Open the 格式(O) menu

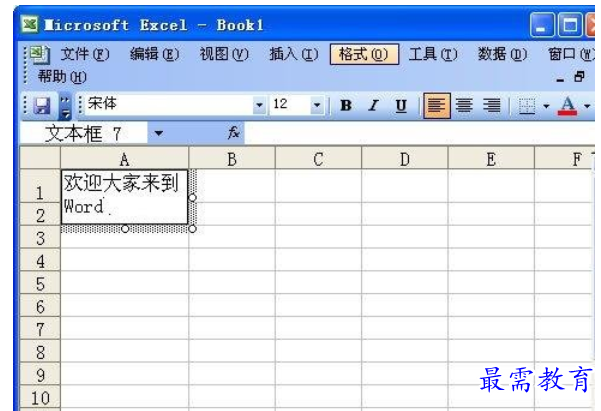[x=364, y=54]
